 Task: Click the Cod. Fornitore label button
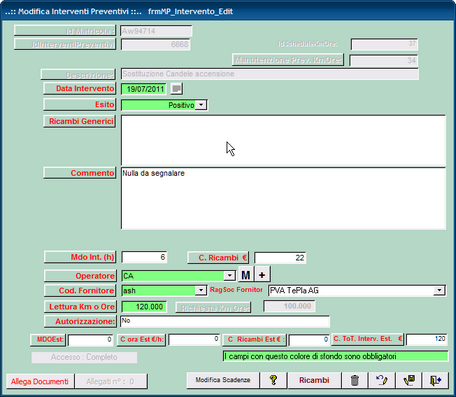point(80,290)
